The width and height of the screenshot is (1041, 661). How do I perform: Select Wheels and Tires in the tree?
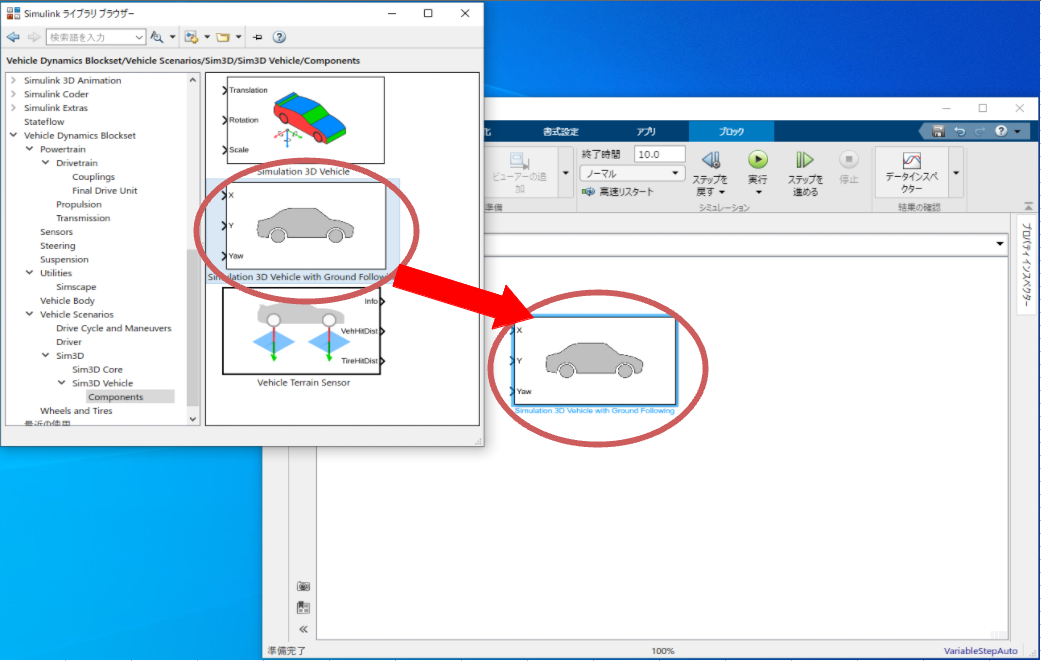76,411
